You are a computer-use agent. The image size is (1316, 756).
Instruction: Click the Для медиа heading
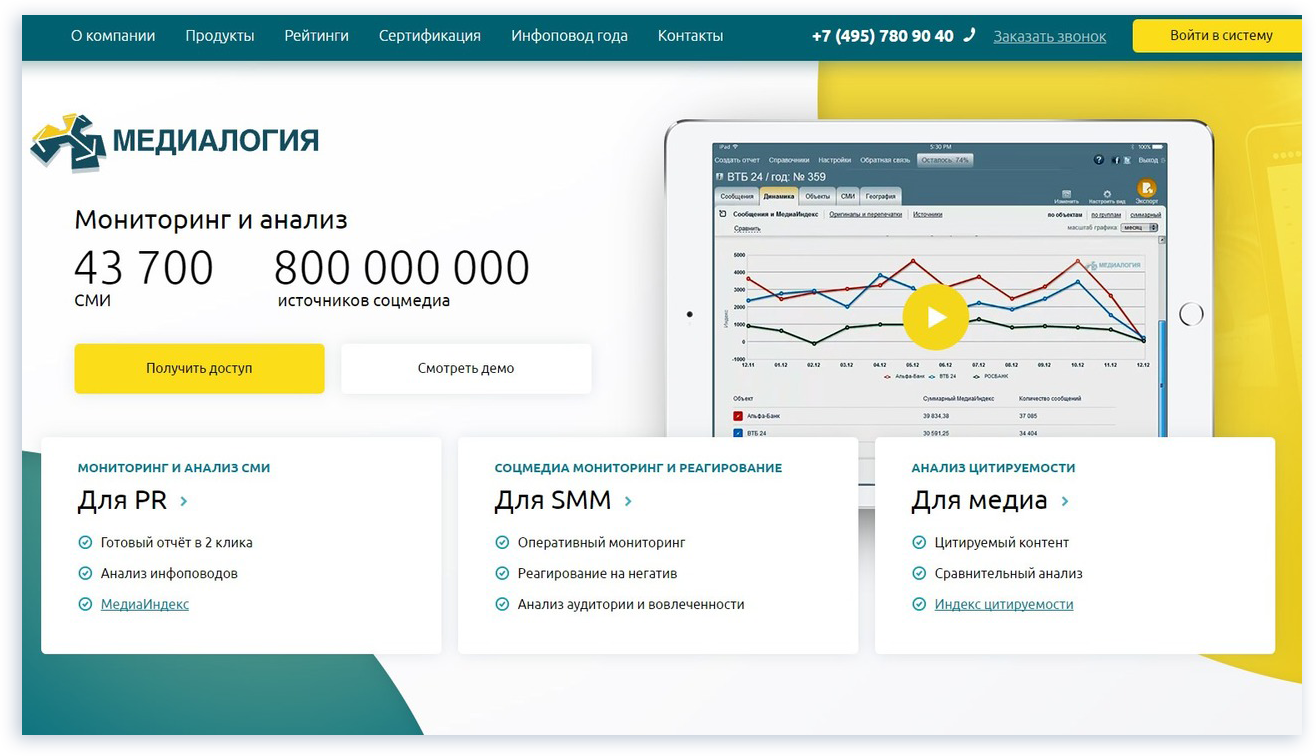point(979,500)
